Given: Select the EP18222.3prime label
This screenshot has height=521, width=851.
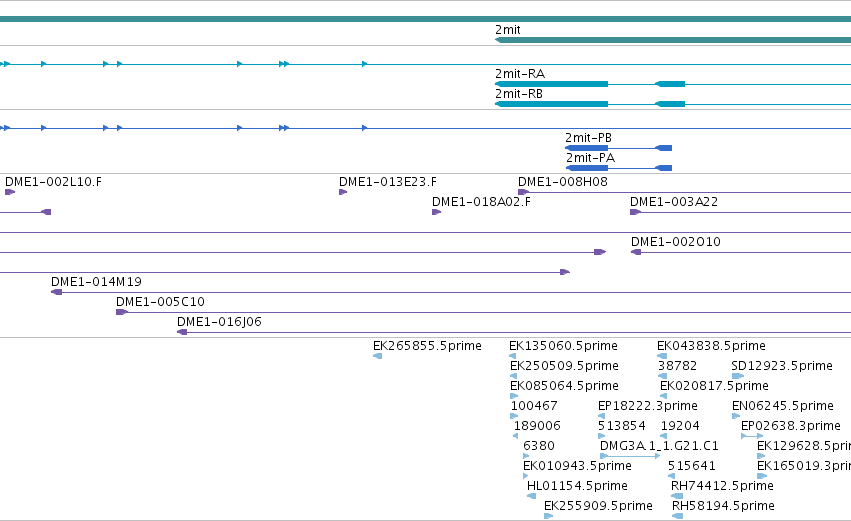Looking at the screenshot, I should tap(647, 406).
